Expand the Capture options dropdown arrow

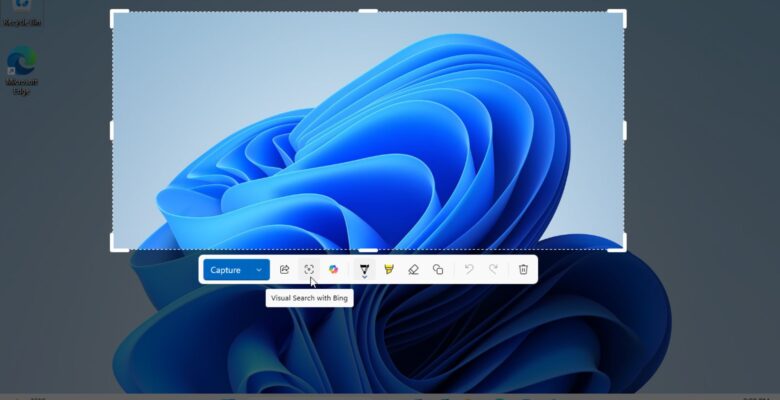point(259,270)
